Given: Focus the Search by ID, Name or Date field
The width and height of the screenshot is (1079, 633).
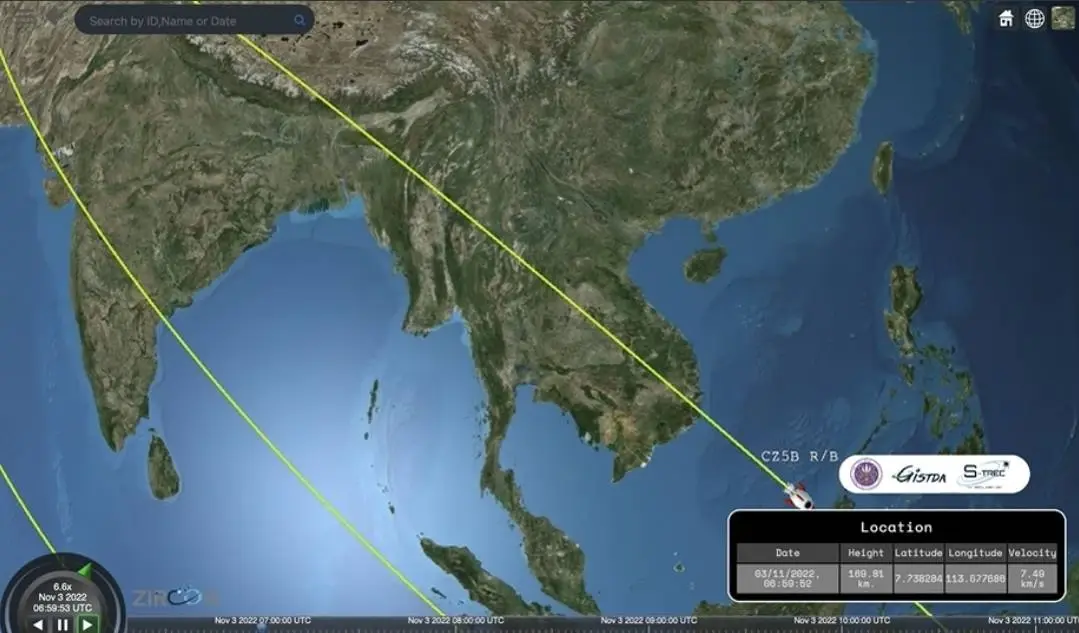Looking at the screenshot, I should point(195,21).
